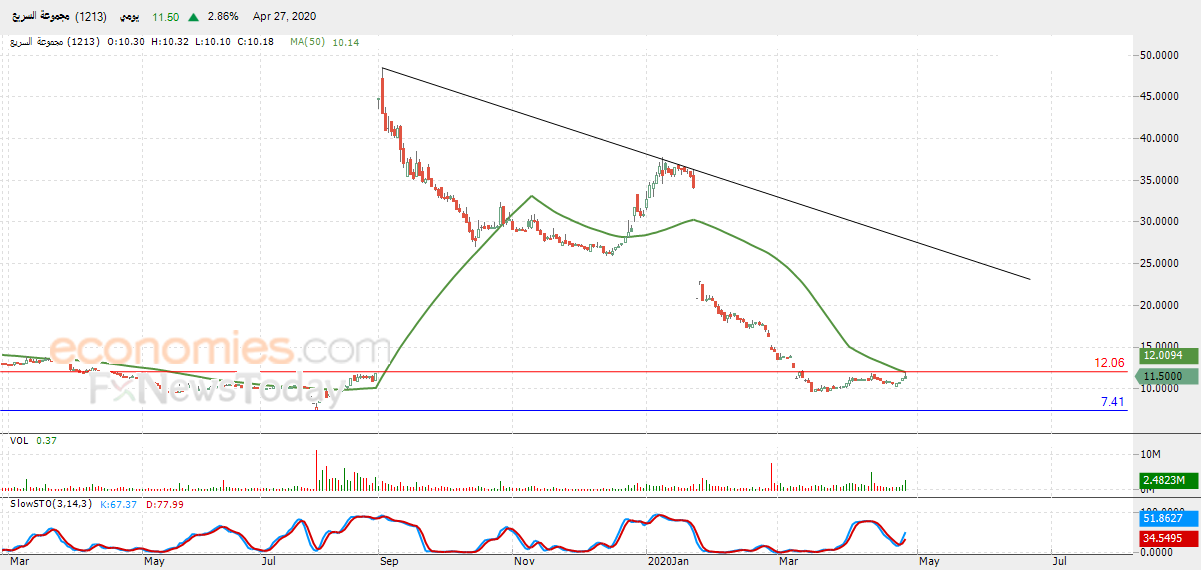The height and width of the screenshot is (570, 1201).
Task: Click the 11.5000 current price tag
Action: pos(1163,376)
